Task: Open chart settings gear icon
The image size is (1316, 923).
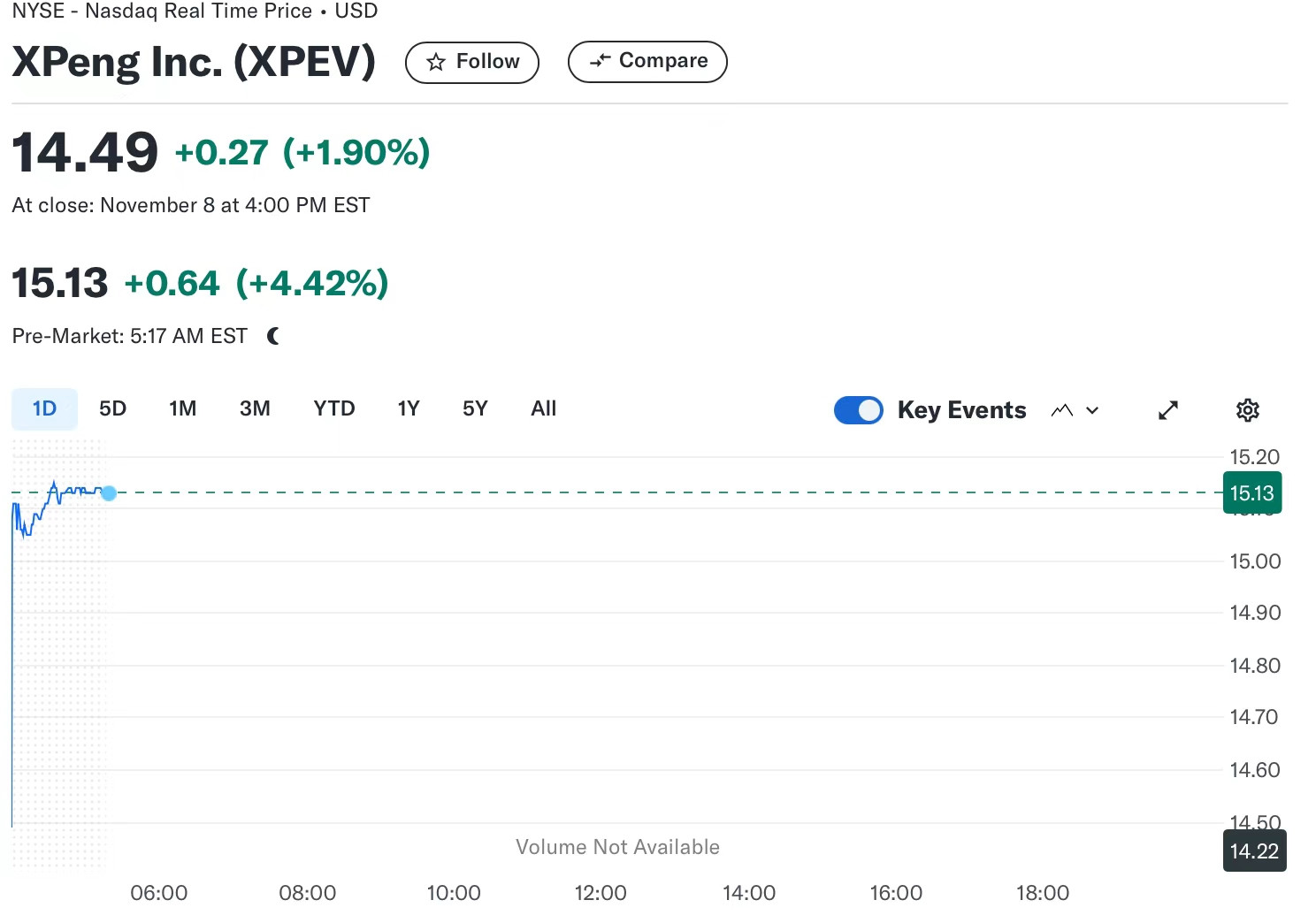Action: tap(1247, 410)
